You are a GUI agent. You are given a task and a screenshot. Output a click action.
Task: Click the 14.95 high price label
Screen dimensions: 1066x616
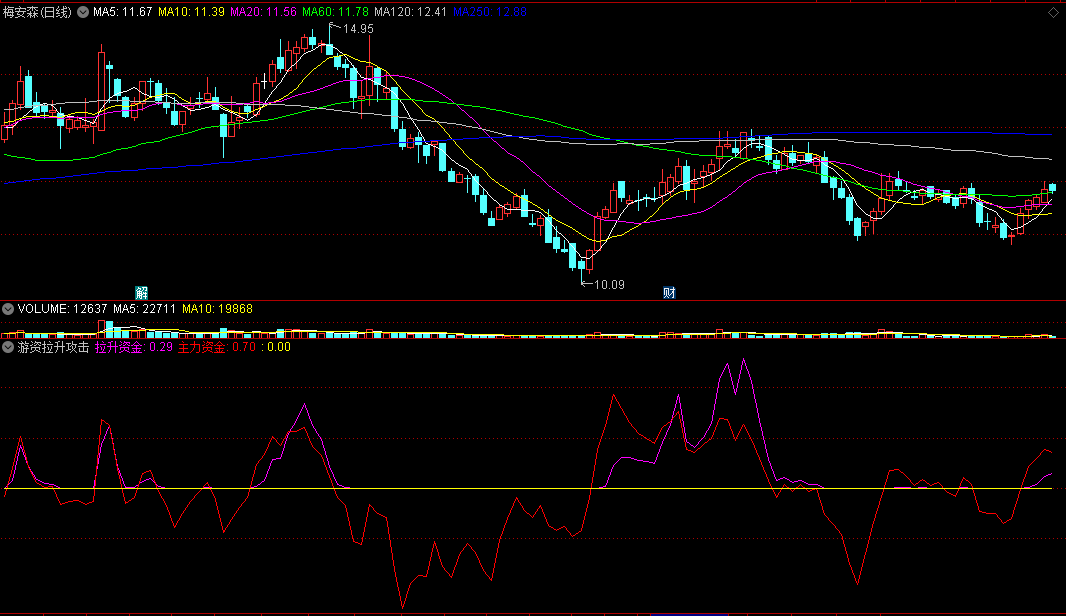[x=358, y=29]
